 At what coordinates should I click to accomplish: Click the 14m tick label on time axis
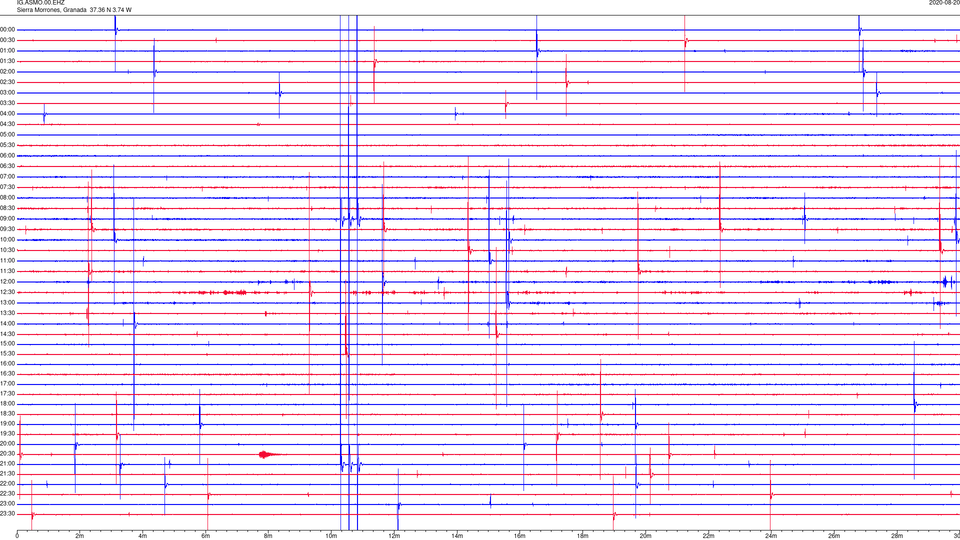coord(457,536)
